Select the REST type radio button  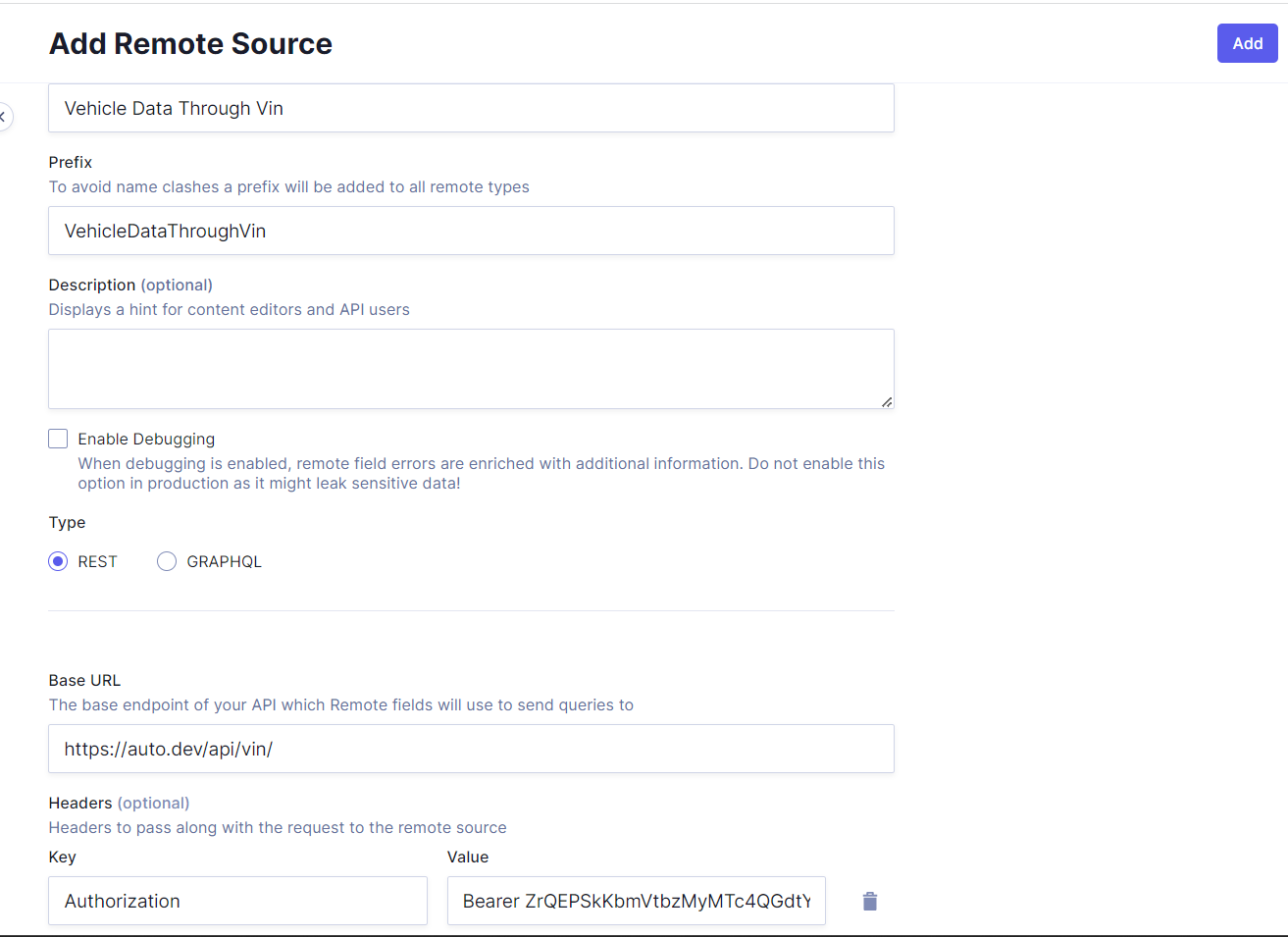pyautogui.click(x=58, y=560)
